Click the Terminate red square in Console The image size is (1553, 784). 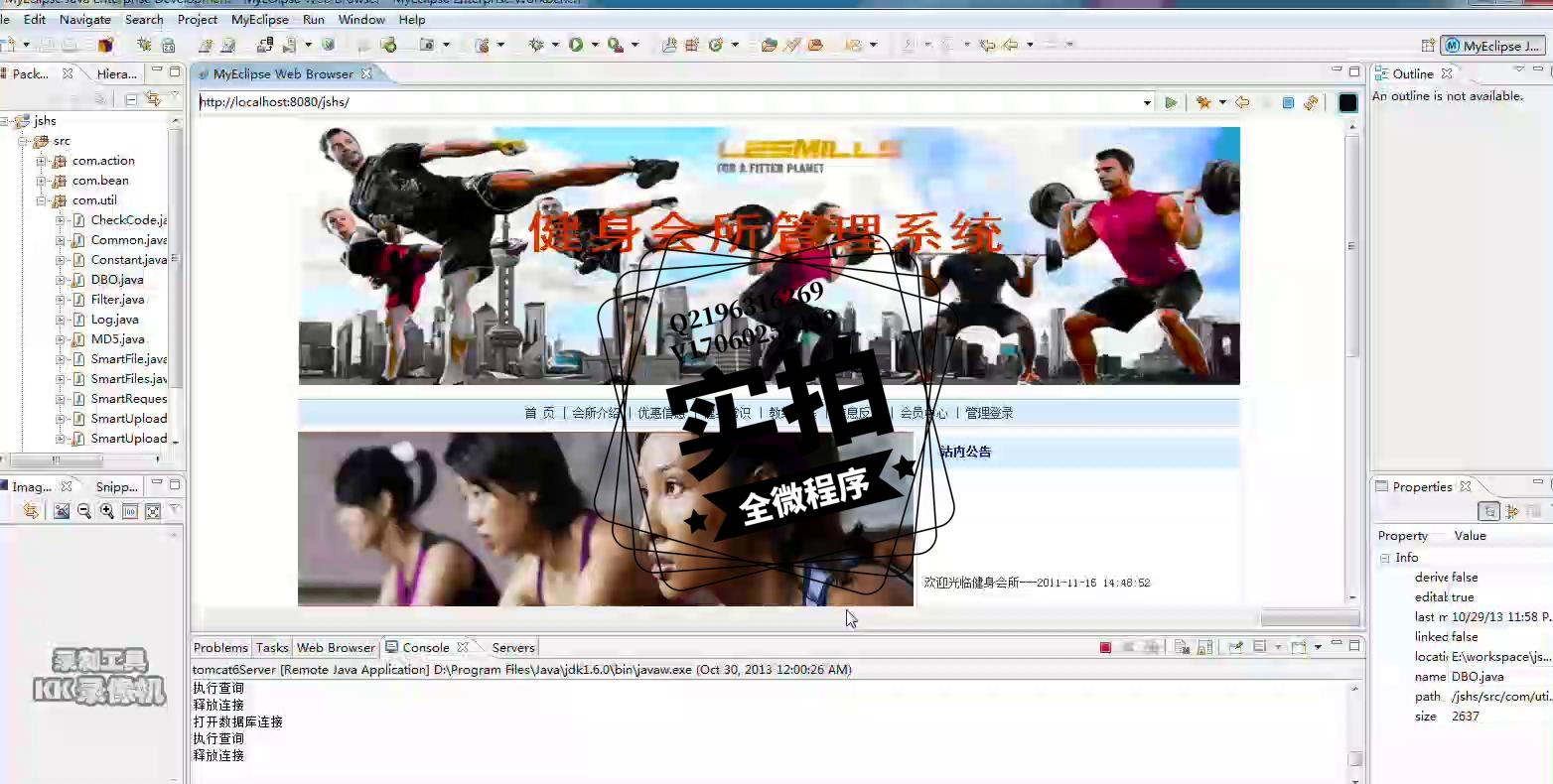(x=1105, y=647)
